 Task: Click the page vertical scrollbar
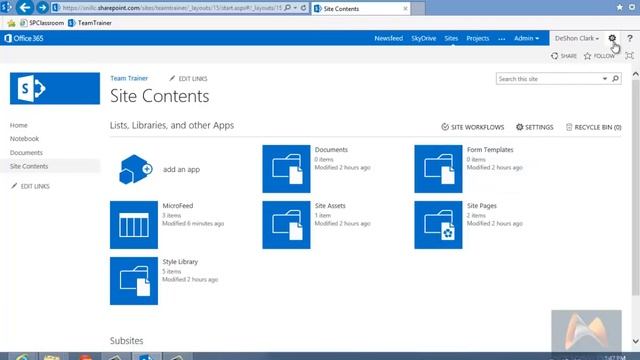(636, 187)
